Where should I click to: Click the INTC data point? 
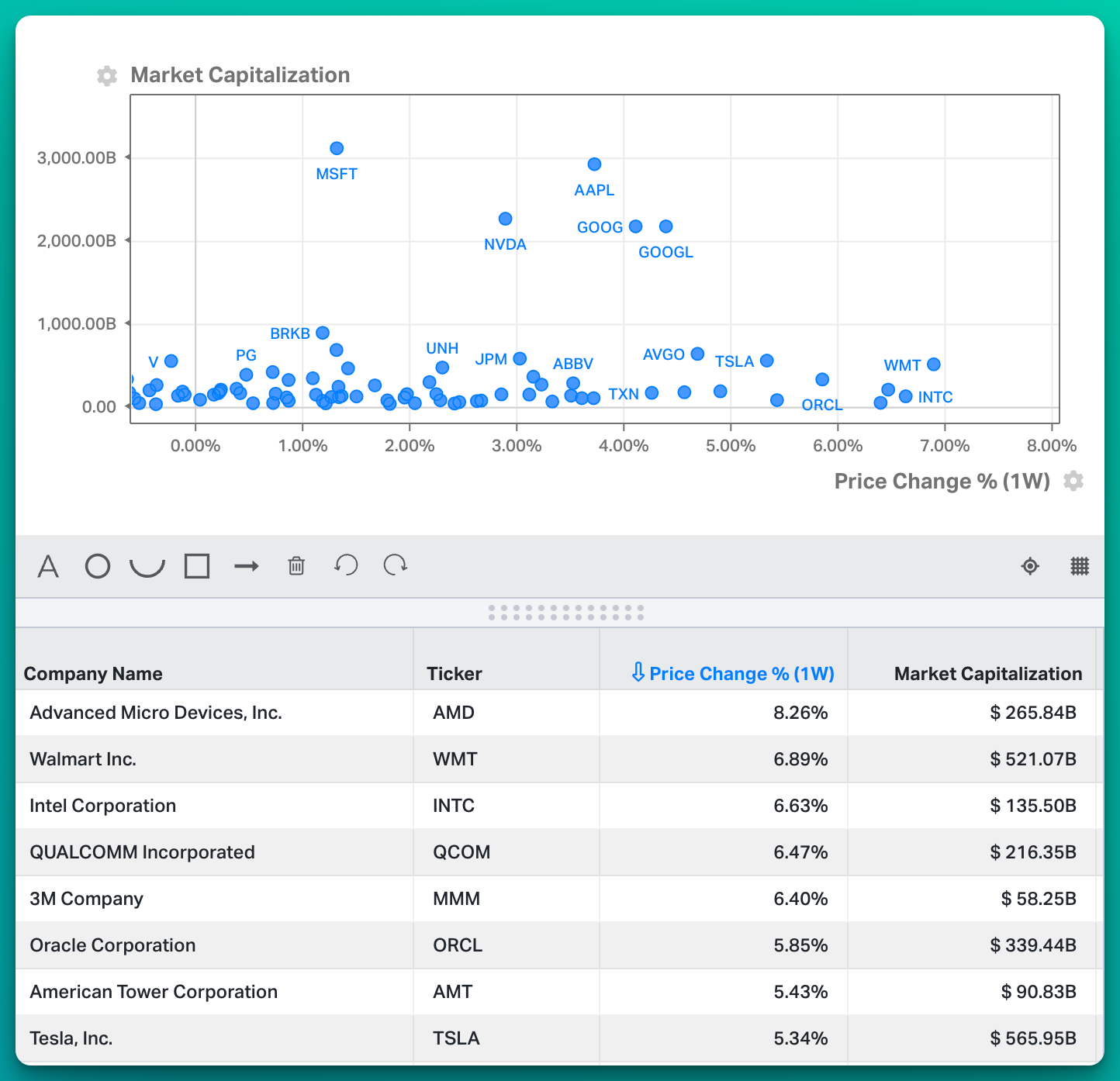coord(905,396)
